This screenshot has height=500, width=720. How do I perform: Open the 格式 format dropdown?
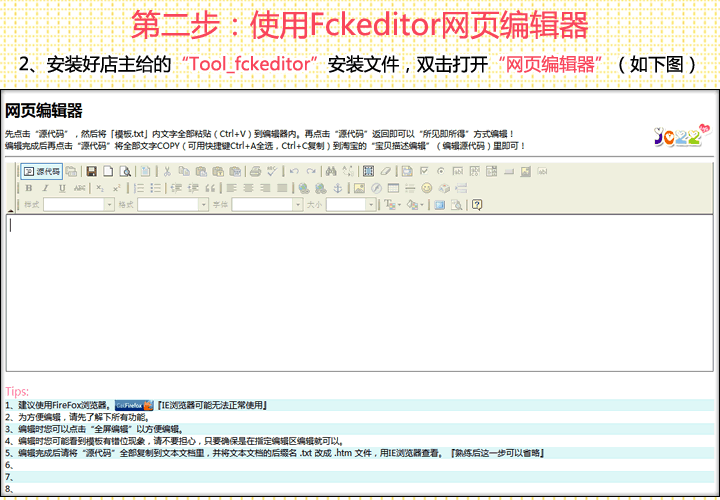173,204
